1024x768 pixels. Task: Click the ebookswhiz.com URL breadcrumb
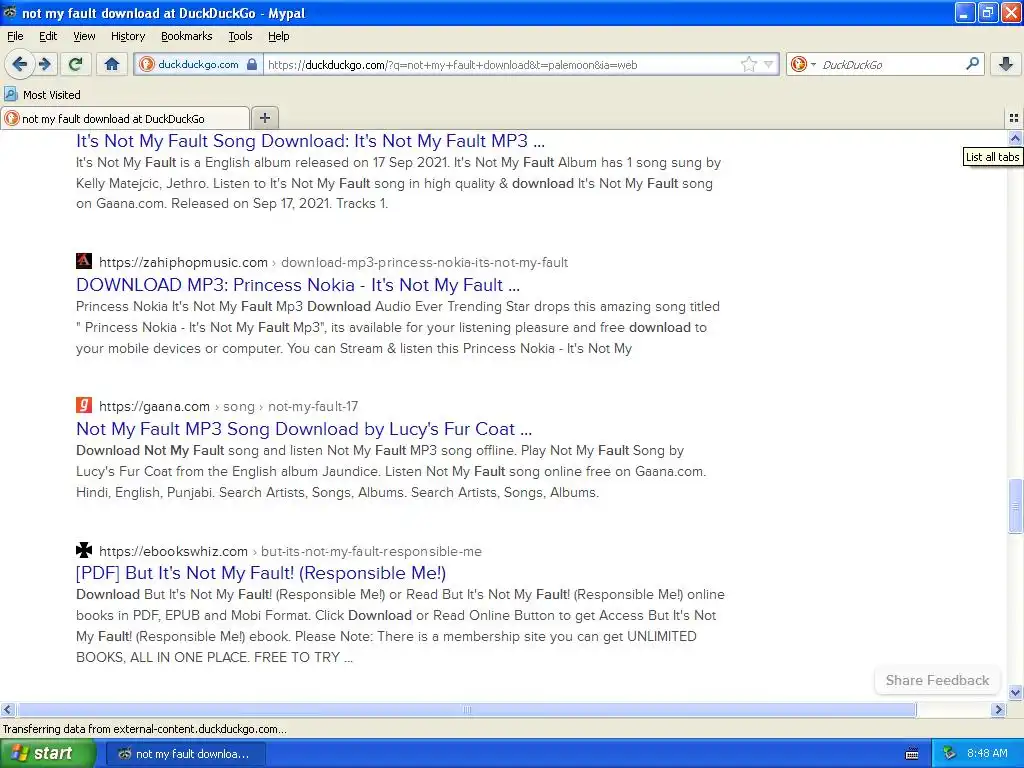[x=291, y=551]
